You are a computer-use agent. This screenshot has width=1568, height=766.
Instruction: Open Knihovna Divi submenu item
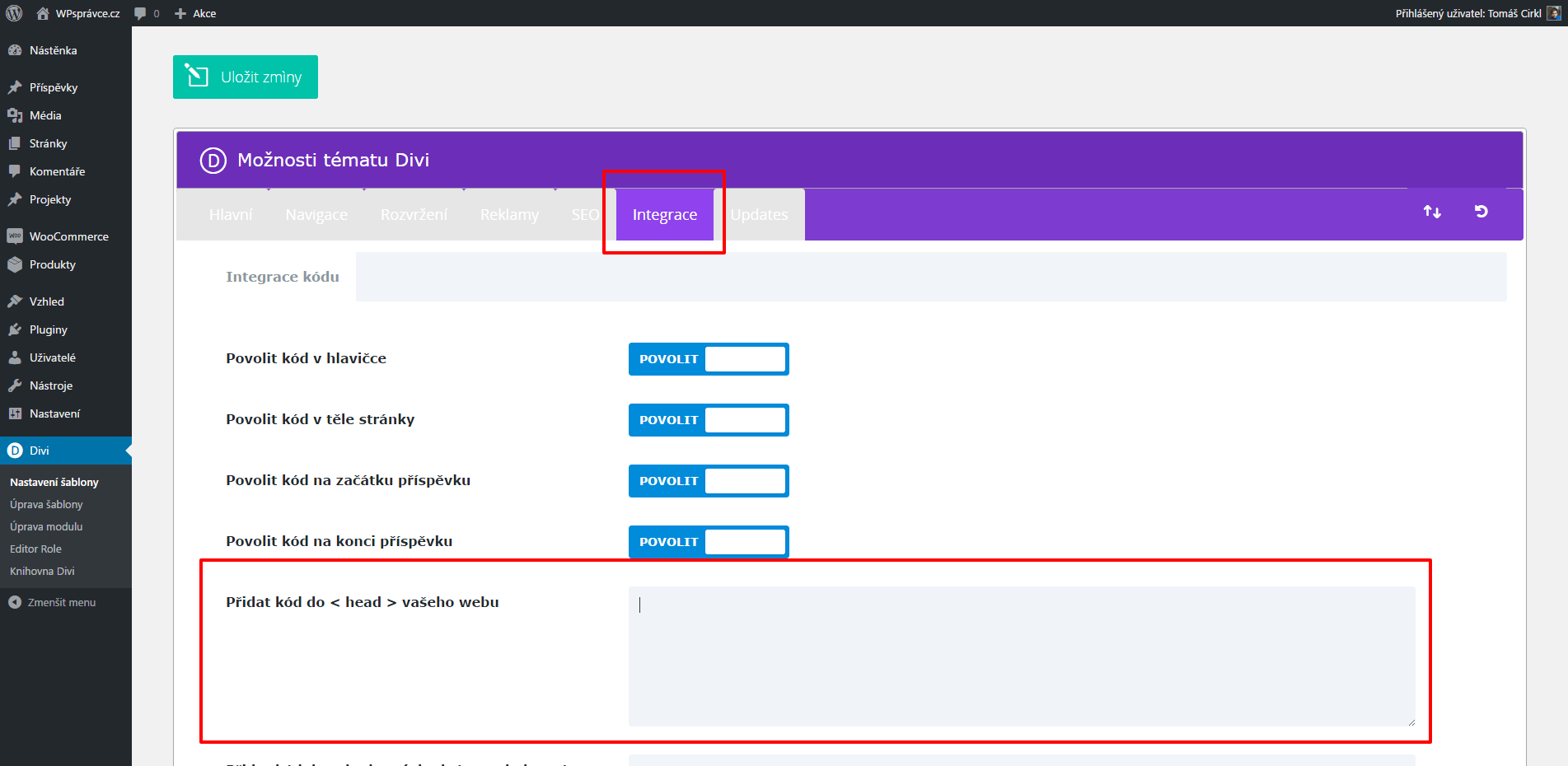click(x=42, y=571)
